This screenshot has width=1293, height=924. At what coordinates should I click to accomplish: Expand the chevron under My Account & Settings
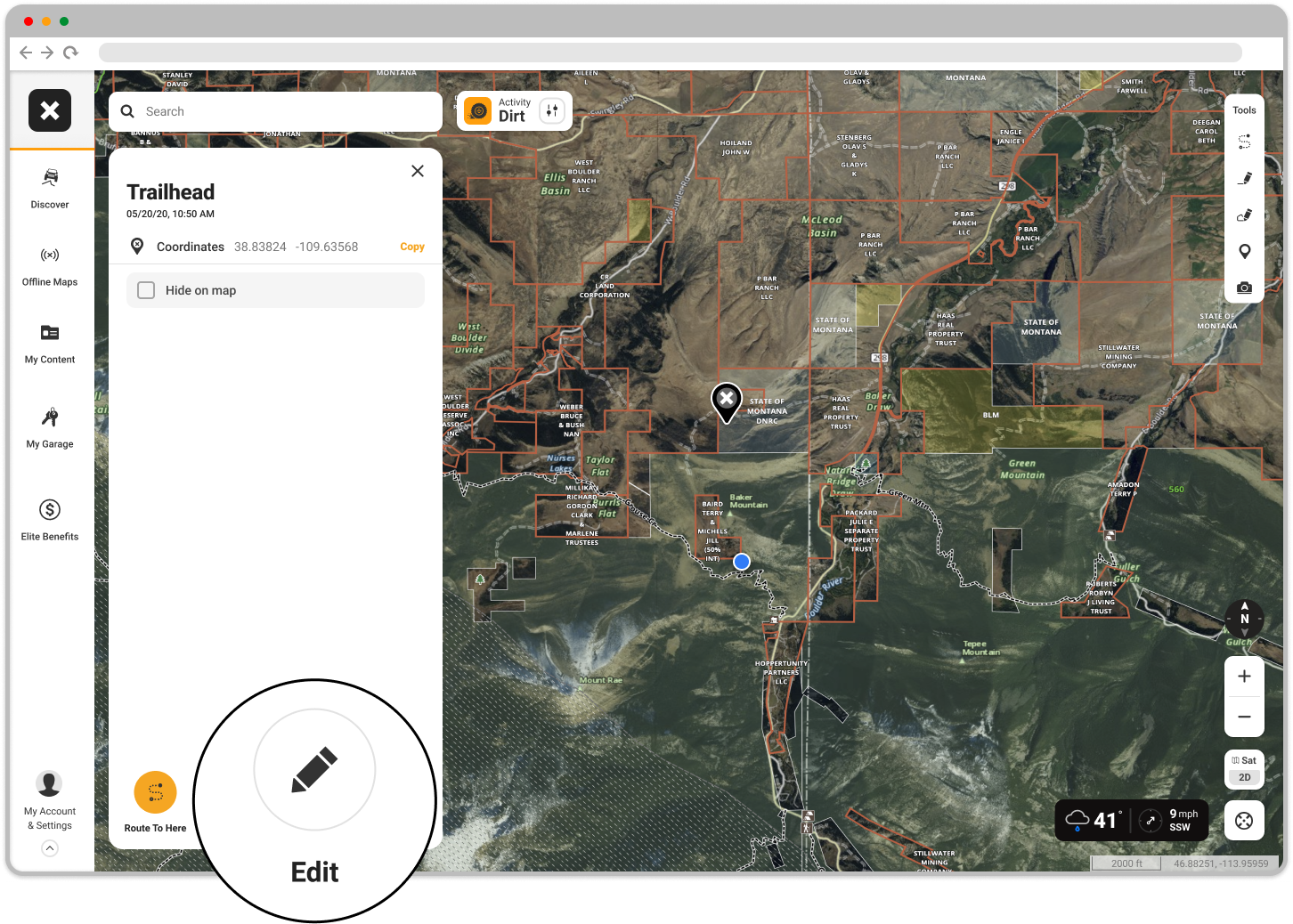pyautogui.click(x=50, y=848)
